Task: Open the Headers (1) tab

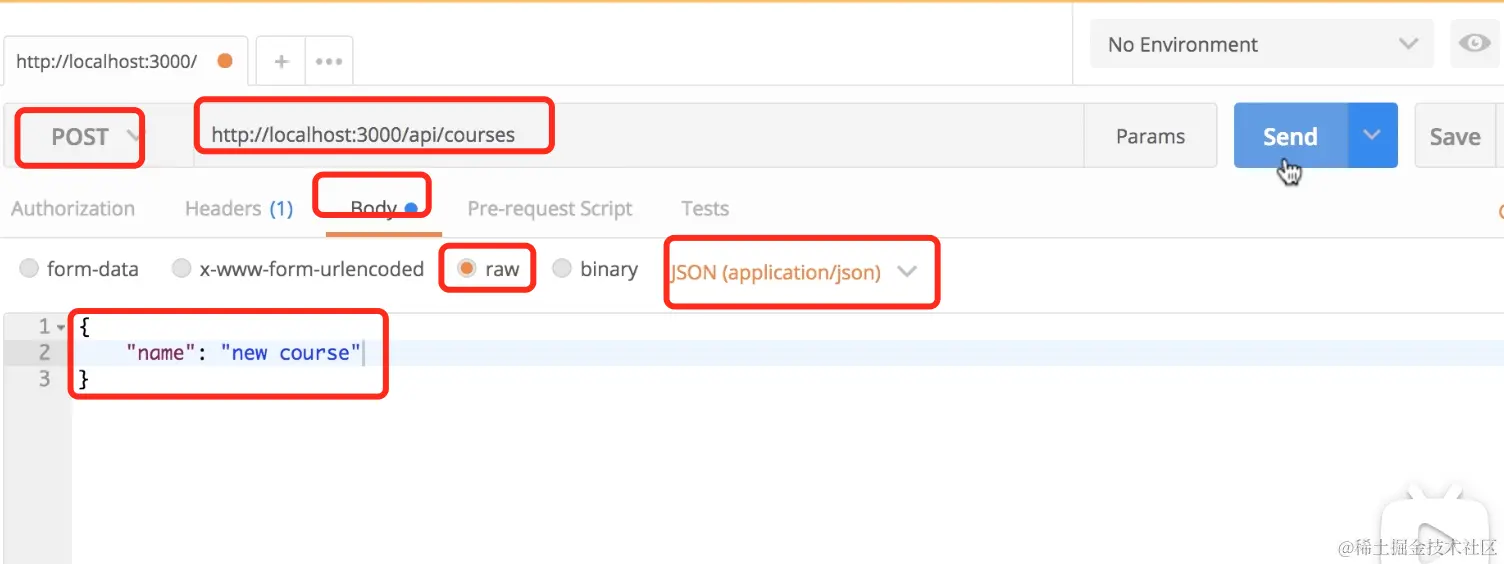Action: (238, 209)
